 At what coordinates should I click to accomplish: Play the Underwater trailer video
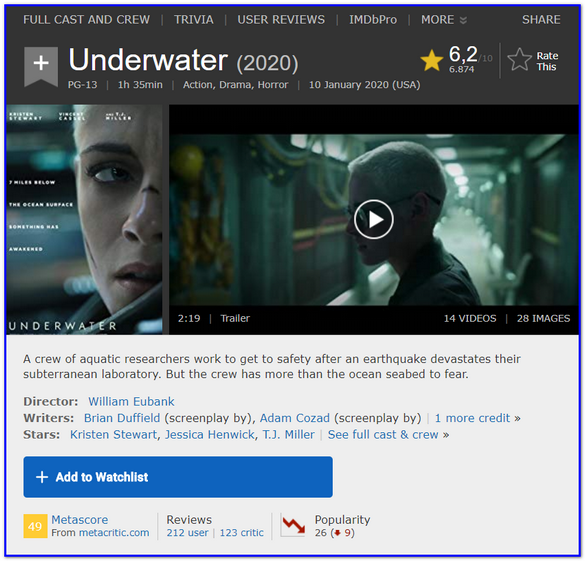point(373,219)
